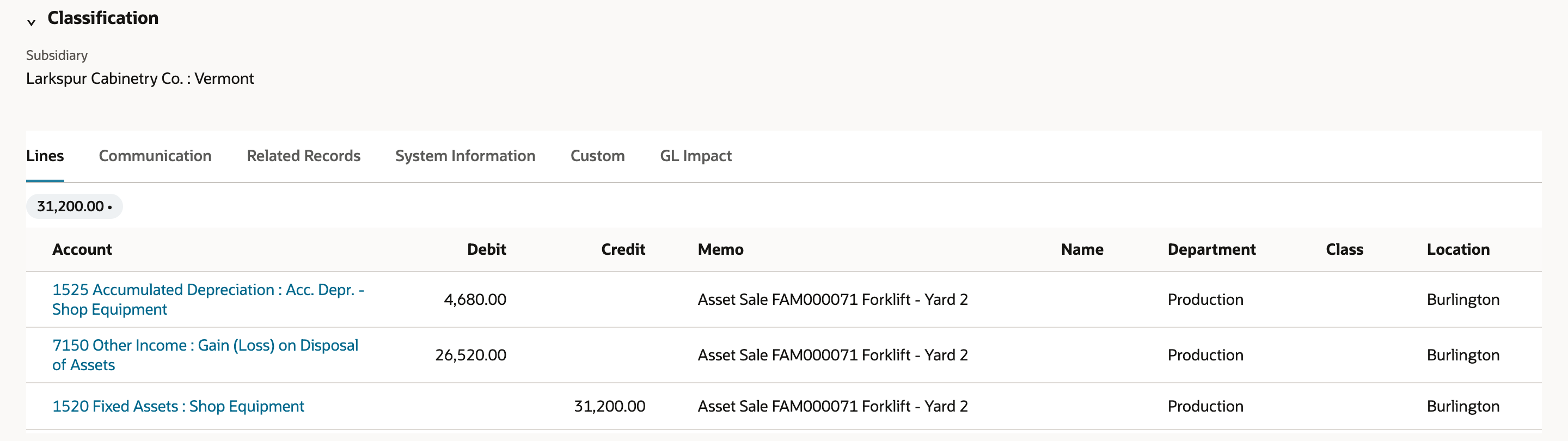Open the Related Records tab
Viewport: 1568px width, 441px height.
304,156
